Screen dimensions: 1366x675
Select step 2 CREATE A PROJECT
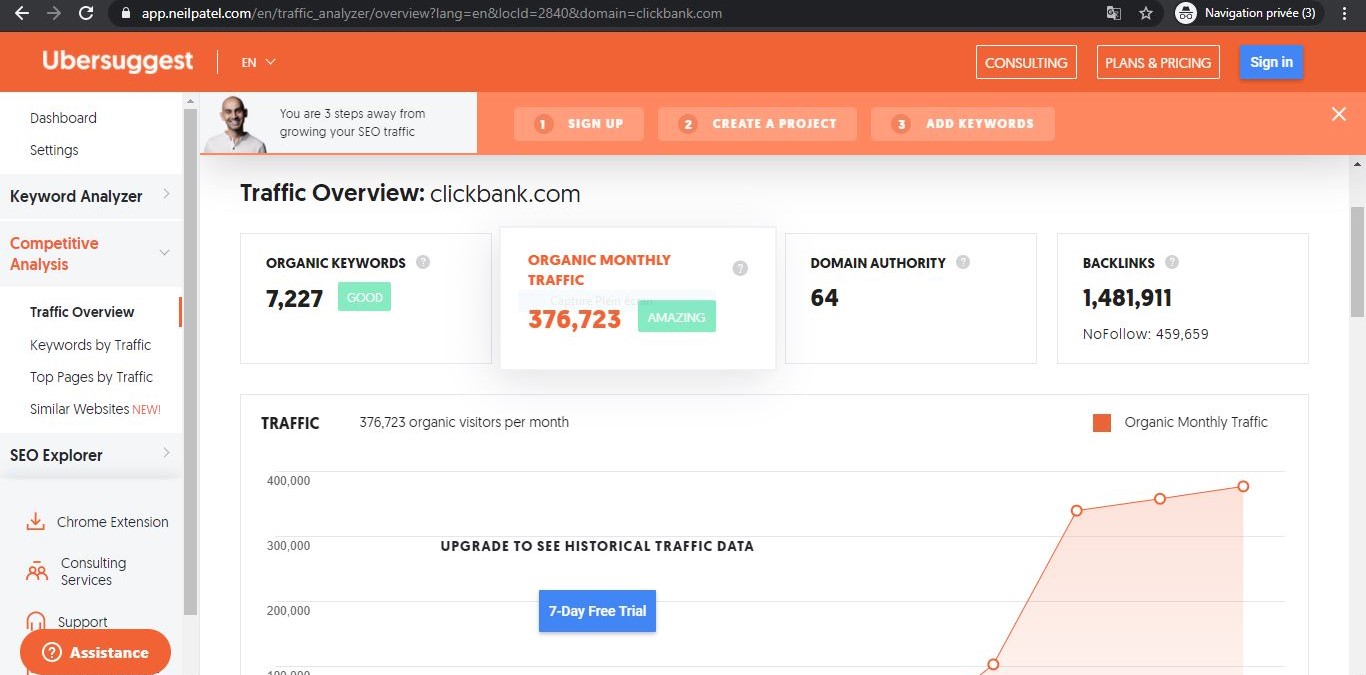click(757, 124)
